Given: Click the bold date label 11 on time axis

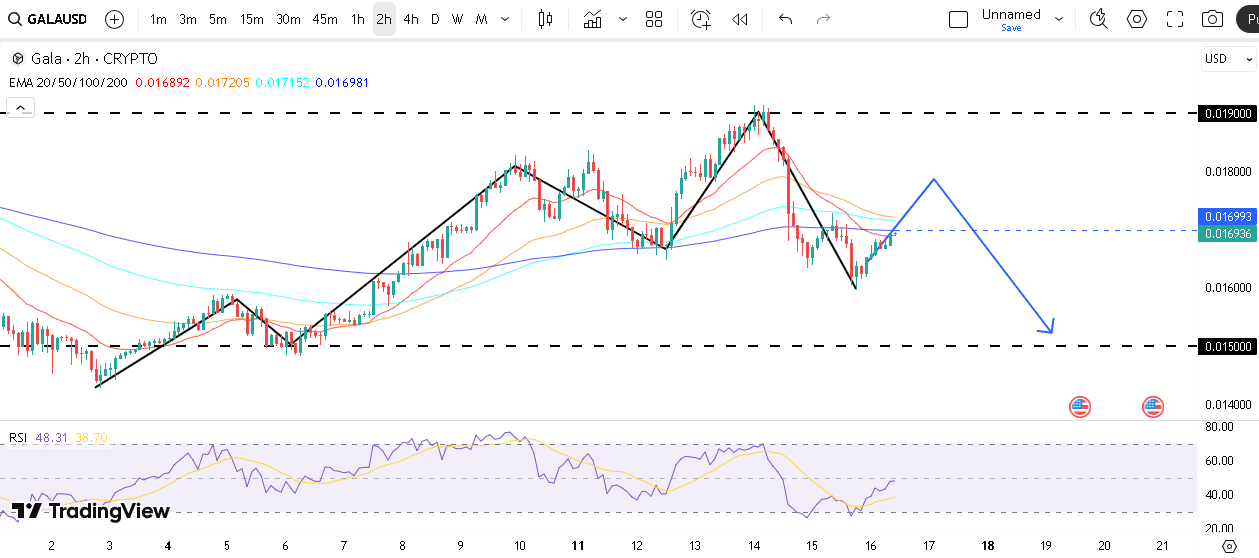Looking at the screenshot, I should [578, 545].
